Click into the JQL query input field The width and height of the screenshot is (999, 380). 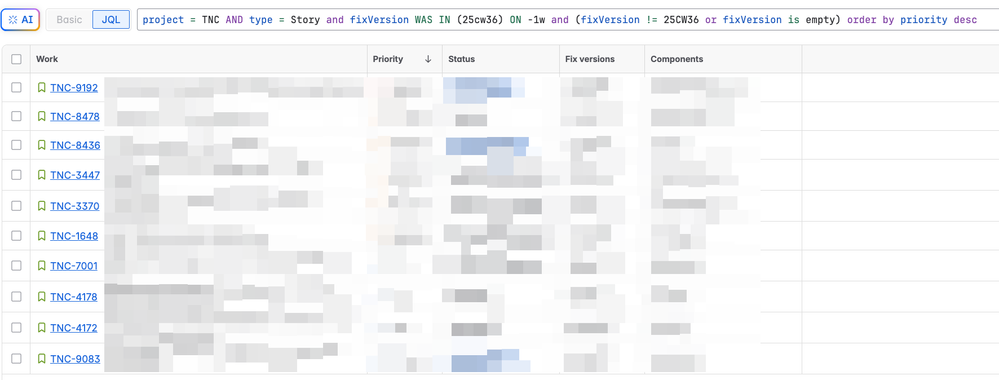coord(567,20)
